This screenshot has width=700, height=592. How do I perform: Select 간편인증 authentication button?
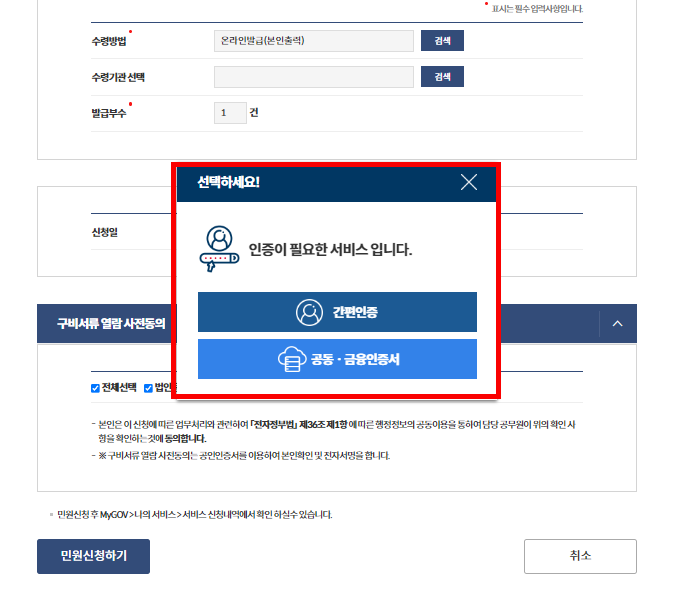point(337,312)
